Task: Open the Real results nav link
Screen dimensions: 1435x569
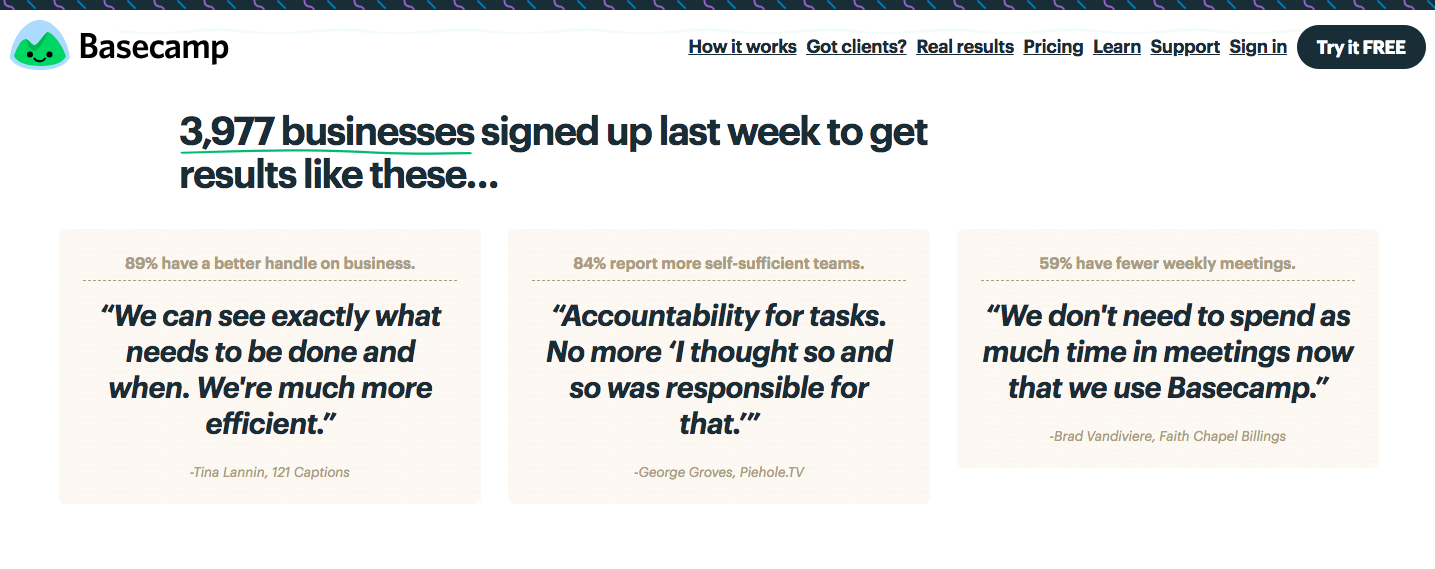Action: [965, 47]
